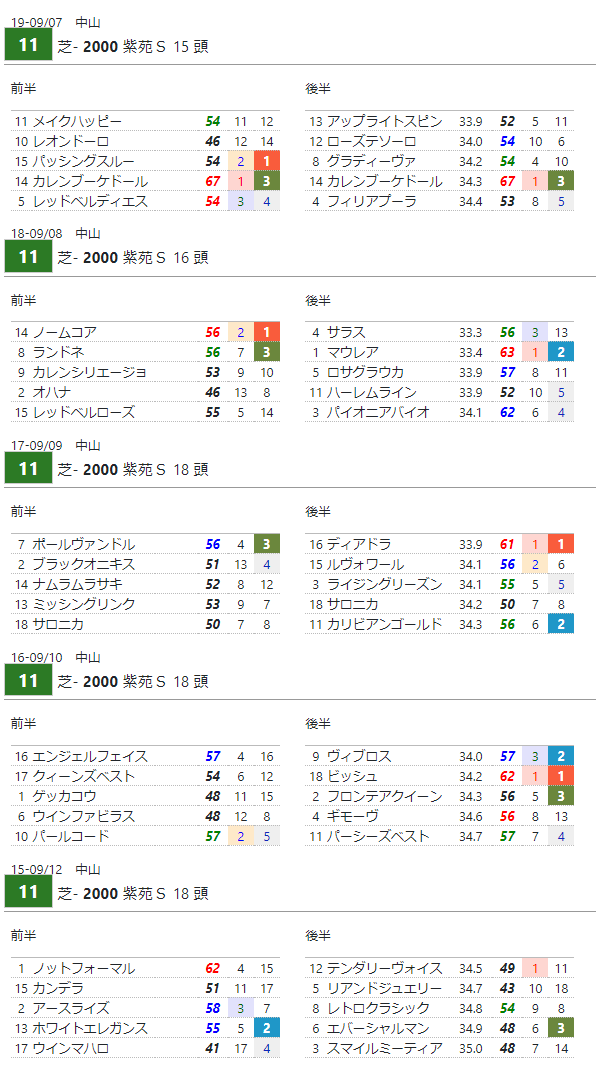
Task: Click アップライトスピン in the 2019 後半 table
Action: pos(385,122)
